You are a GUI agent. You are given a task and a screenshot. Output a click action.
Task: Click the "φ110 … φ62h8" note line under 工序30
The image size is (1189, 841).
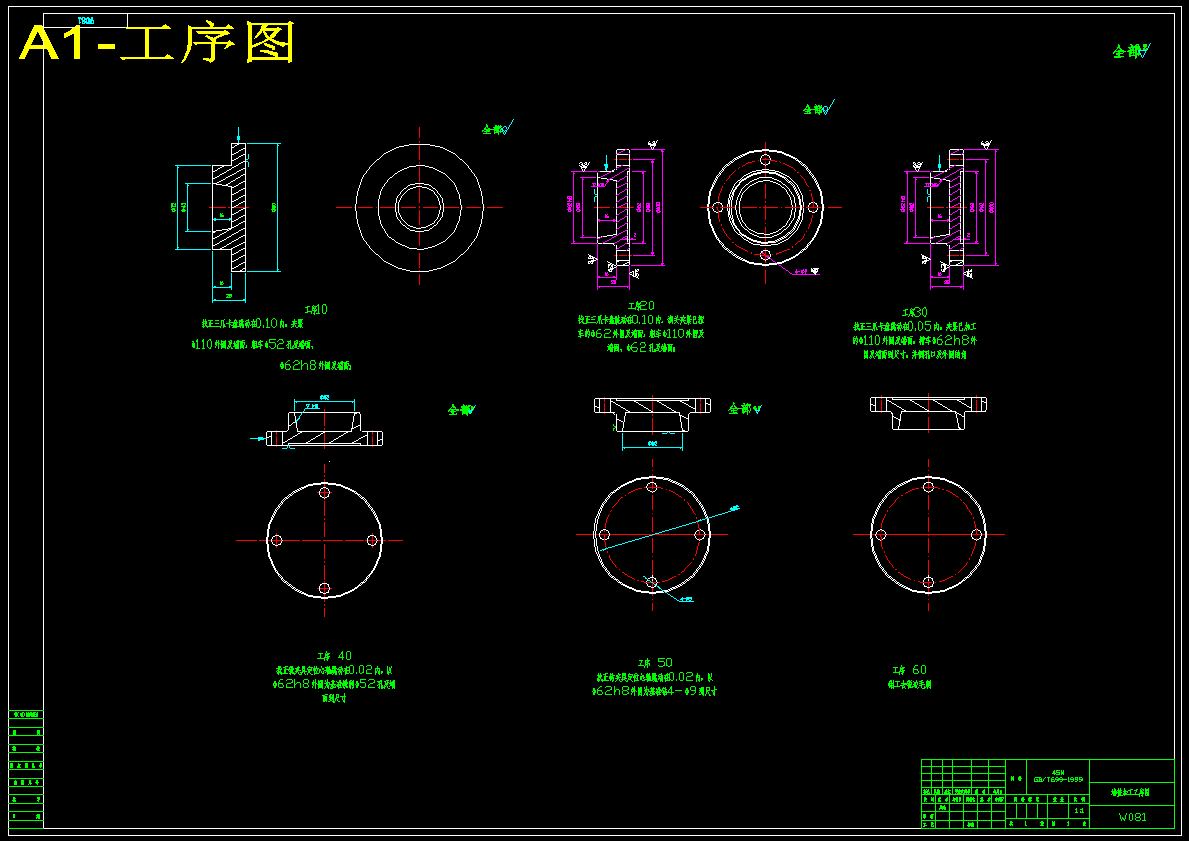tap(914, 340)
